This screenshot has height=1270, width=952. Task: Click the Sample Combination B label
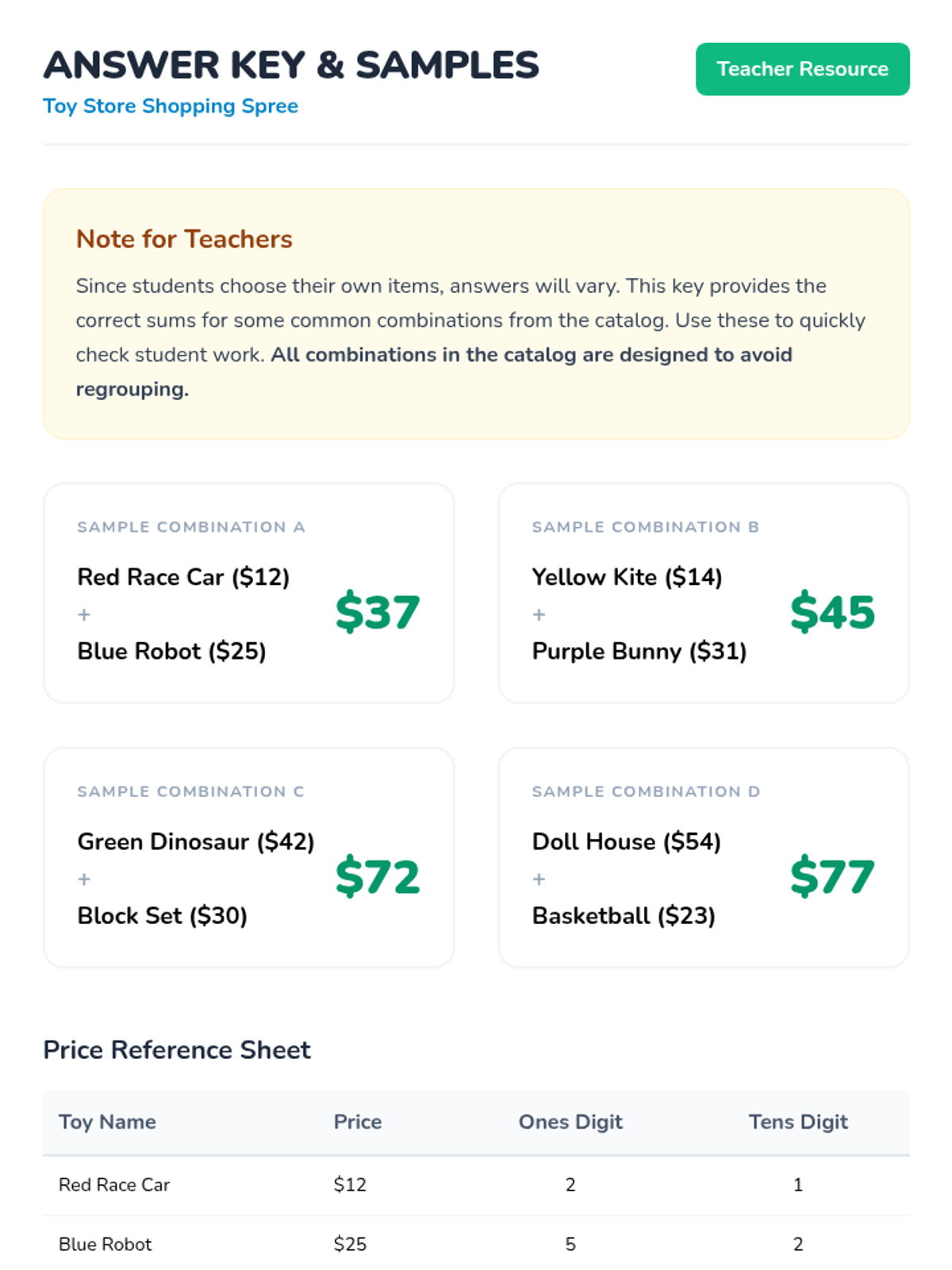click(x=646, y=527)
